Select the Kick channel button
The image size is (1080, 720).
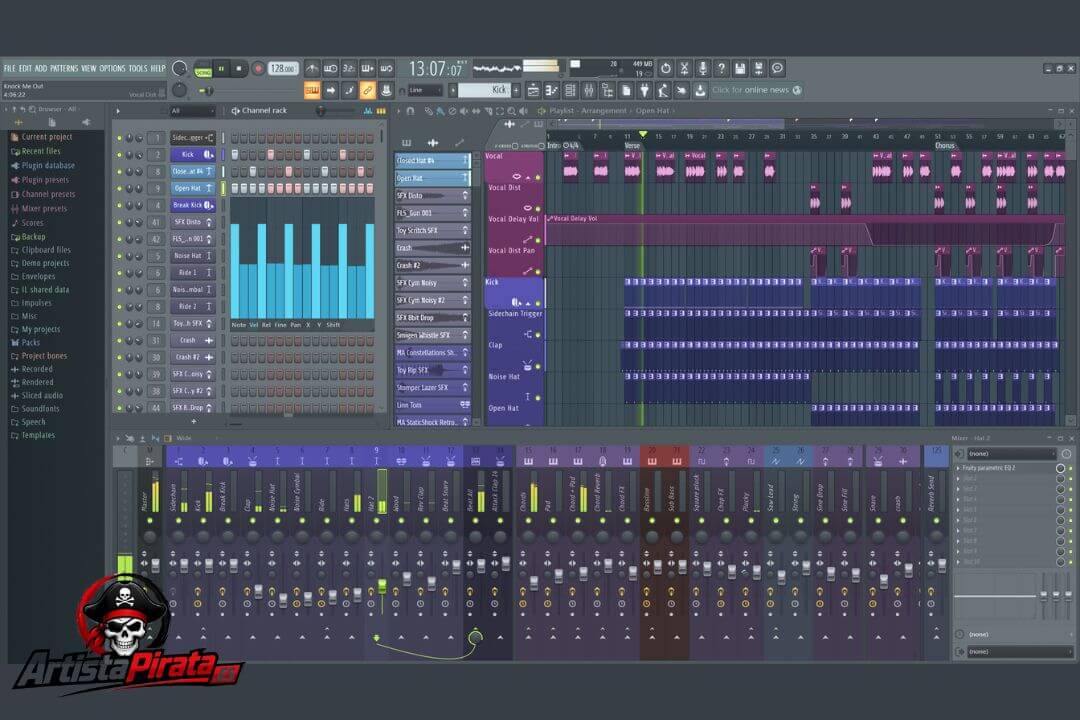(193, 155)
